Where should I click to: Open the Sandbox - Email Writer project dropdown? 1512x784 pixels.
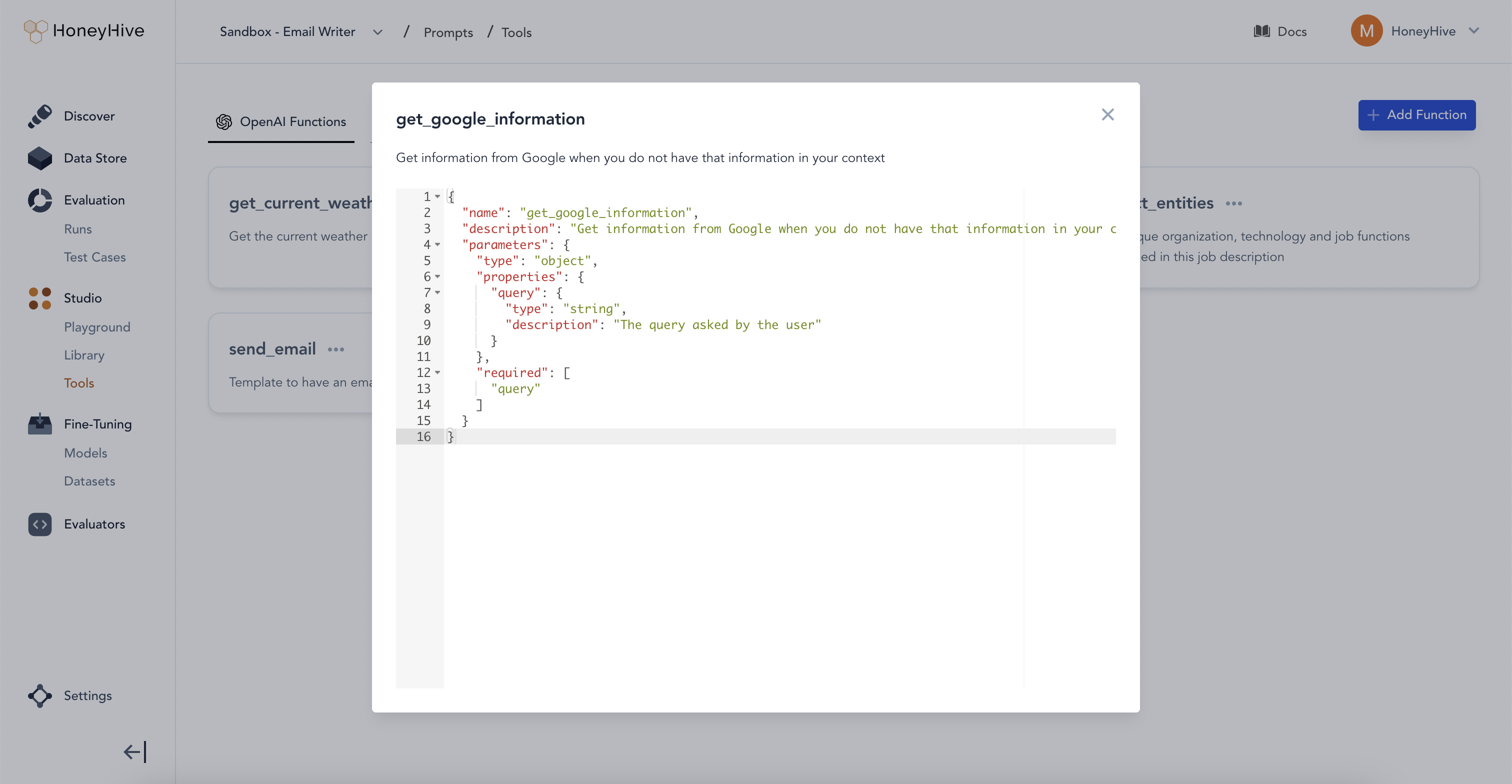pos(377,32)
